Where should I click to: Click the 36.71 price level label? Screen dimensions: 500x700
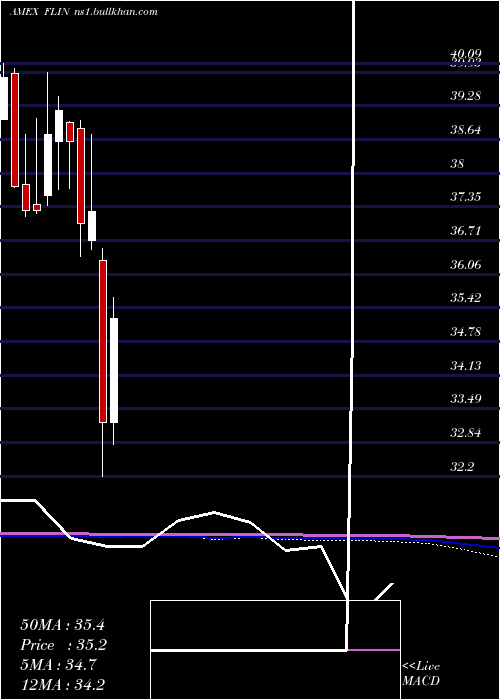pos(465,231)
